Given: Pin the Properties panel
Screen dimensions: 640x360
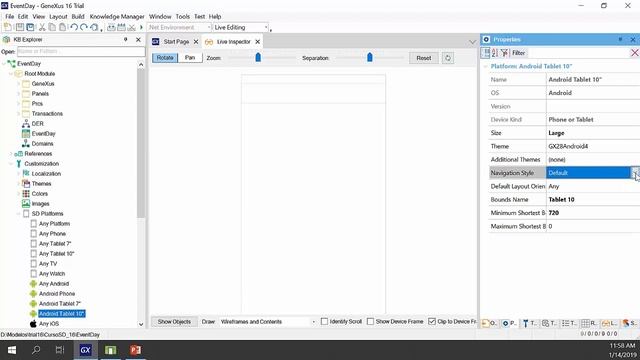Looking at the screenshot, I should click(x=620, y=39).
